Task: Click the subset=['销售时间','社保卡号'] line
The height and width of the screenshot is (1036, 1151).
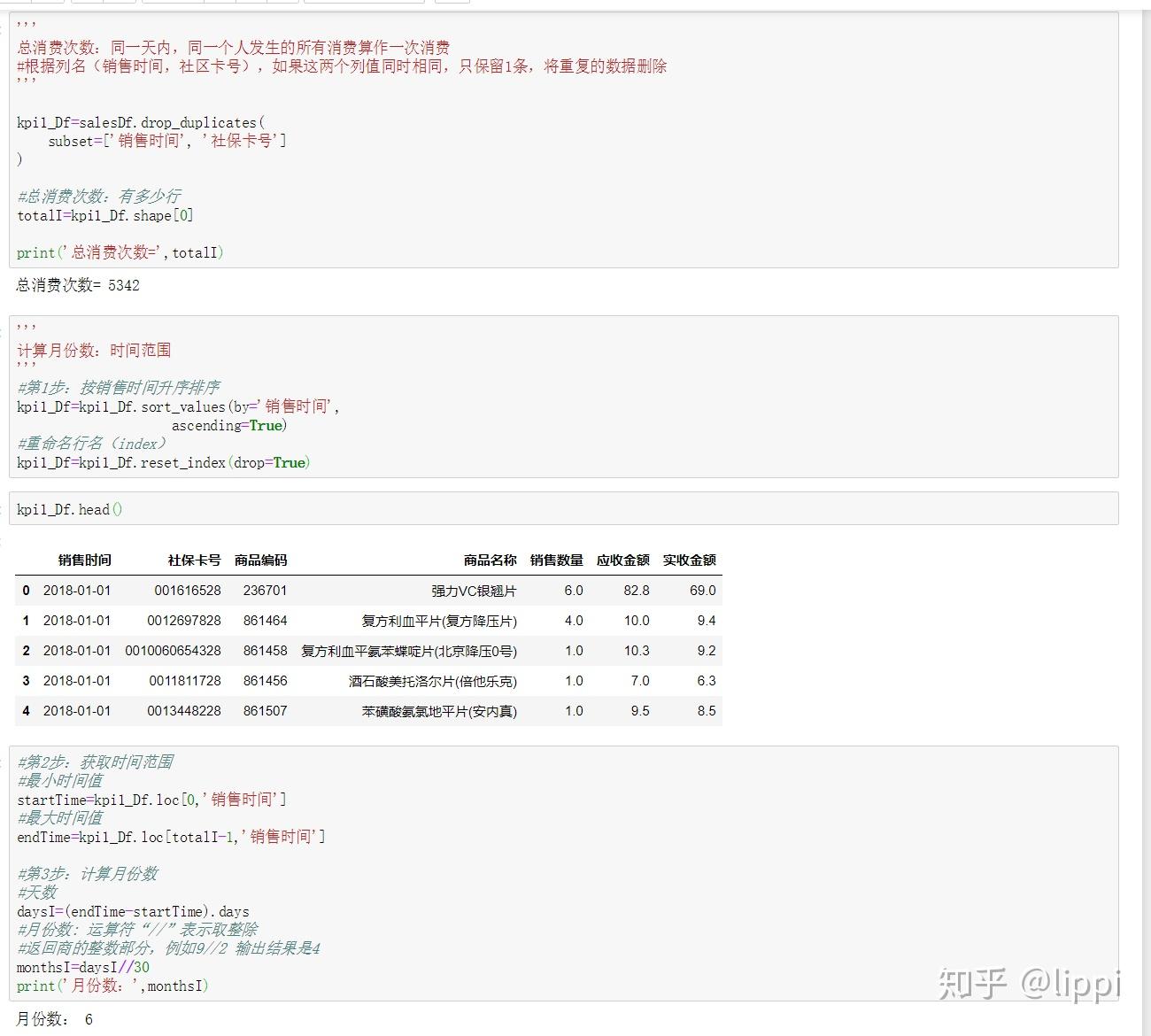Action: [x=167, y=141]
